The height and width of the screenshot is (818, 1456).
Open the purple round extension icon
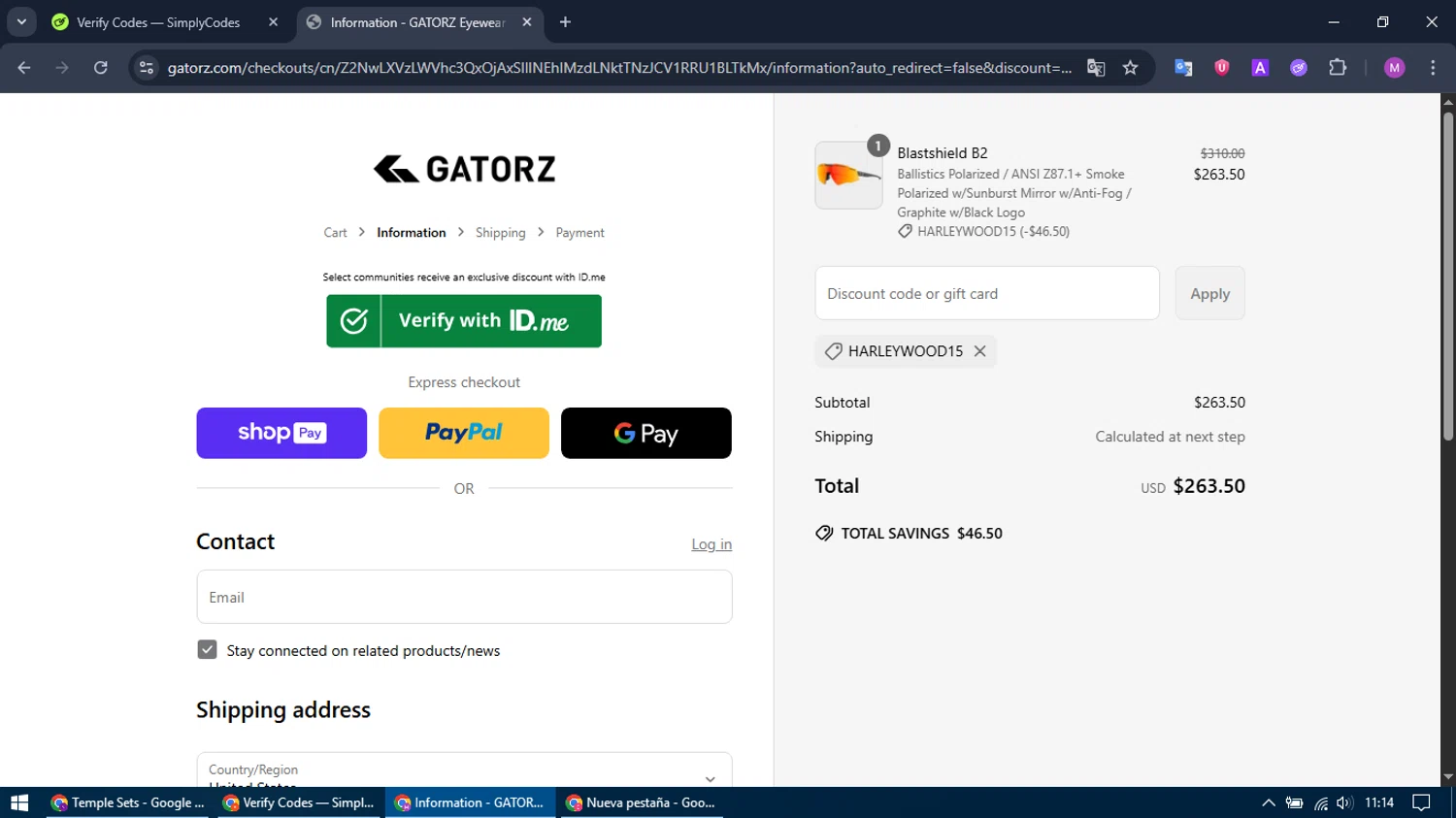(1299, 68)
